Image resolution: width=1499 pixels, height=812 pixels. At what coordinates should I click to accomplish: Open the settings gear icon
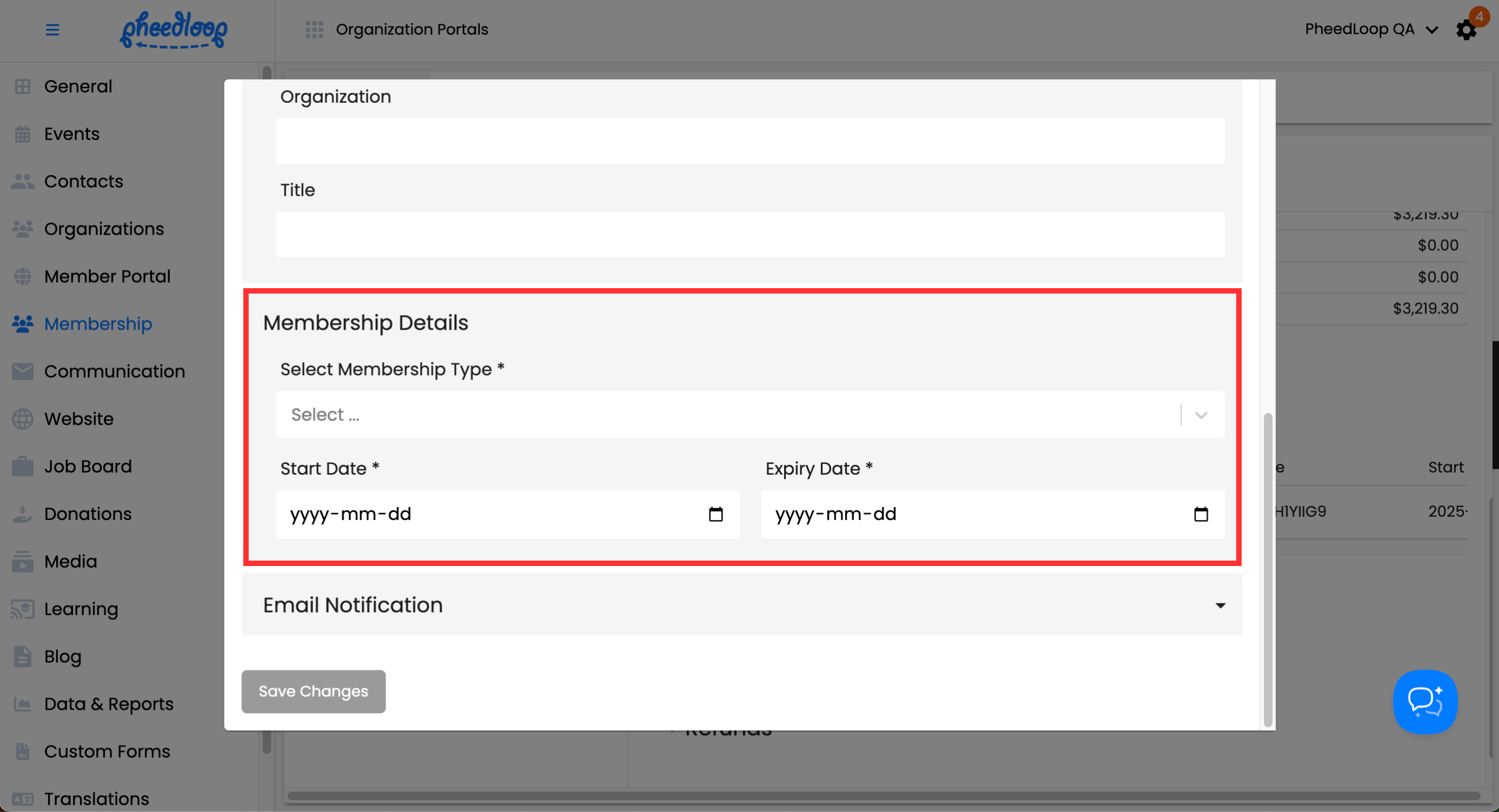point(1466,30)
